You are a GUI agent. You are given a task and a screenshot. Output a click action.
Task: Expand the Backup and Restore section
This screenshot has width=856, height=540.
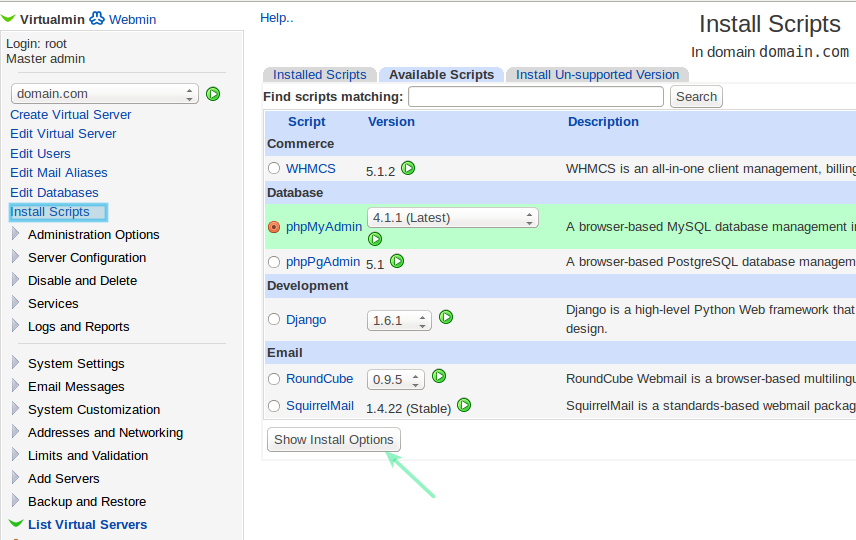(86, 502)
